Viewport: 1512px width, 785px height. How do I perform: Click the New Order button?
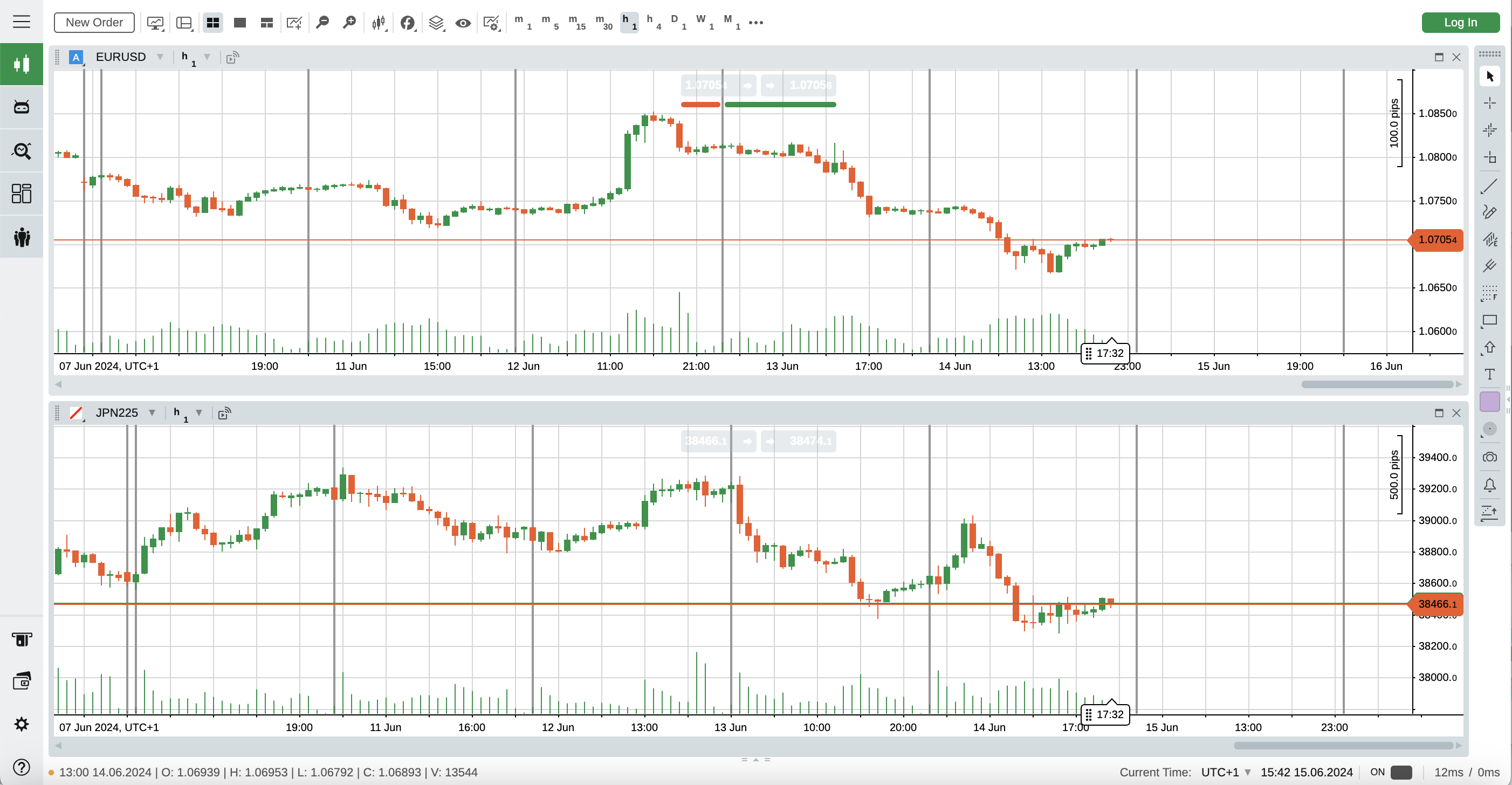pyautogui.click(x=94, y=22)
